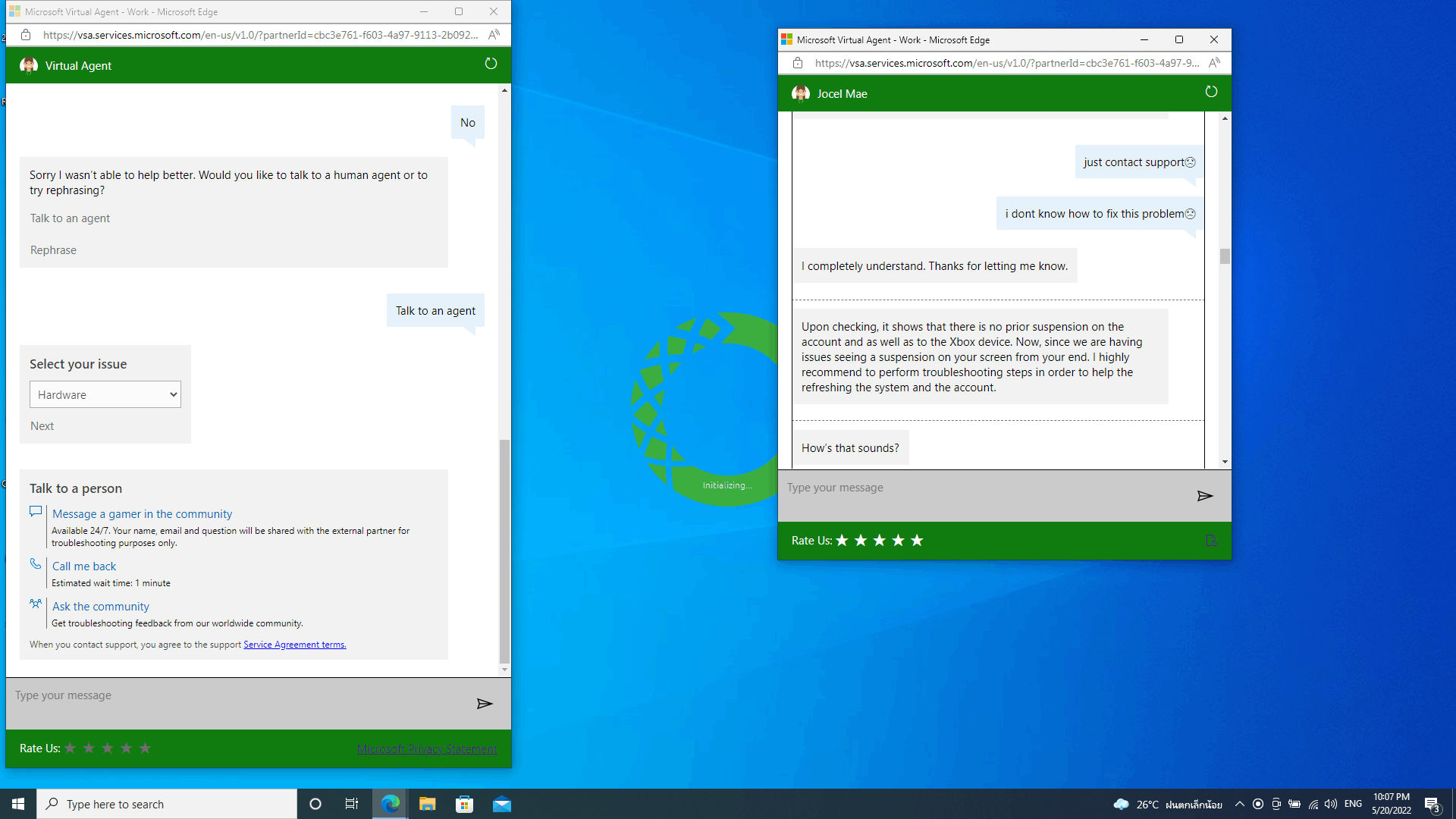1456x819 pixels.
Task: Focus message field in Jocel Mae window
Action: (984, 496)
